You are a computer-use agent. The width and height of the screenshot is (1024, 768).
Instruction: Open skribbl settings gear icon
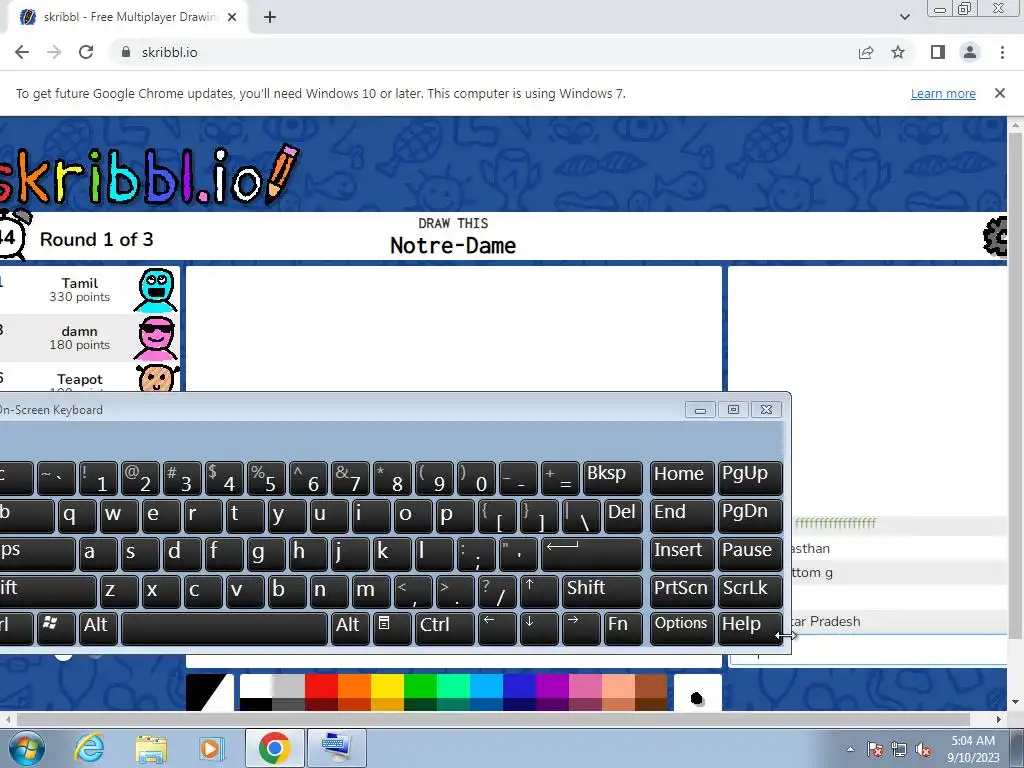point(995,236)
